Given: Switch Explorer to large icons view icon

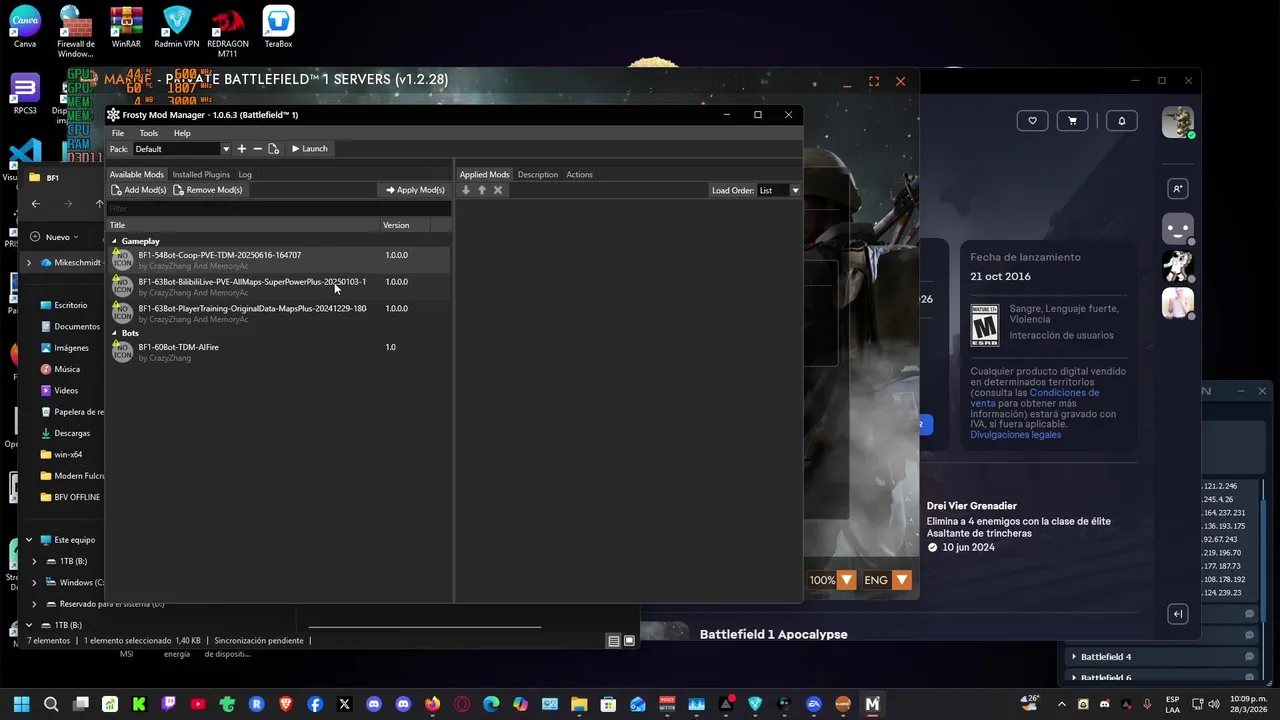Looking at the screenshot, I should pos(629,641).
